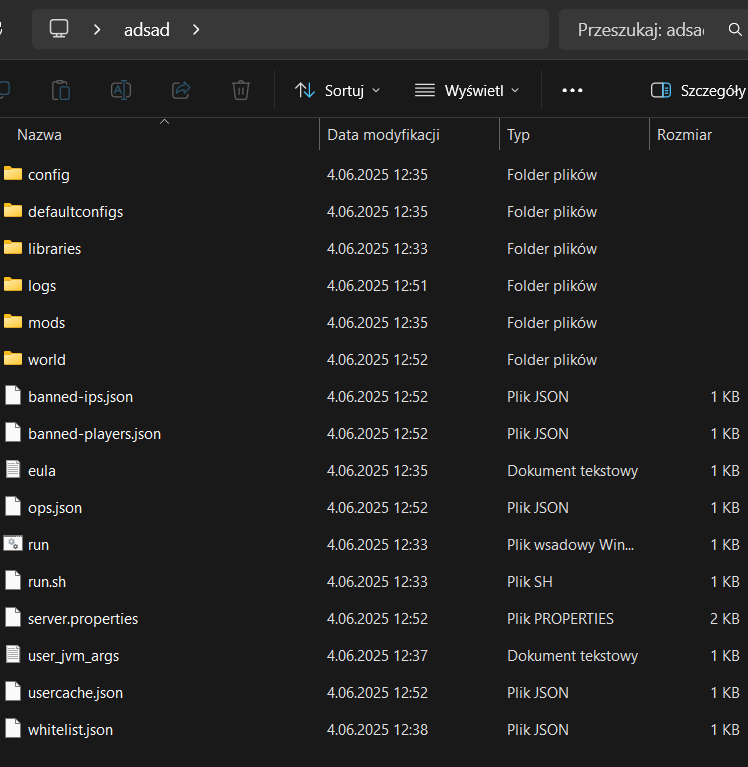The image size is (748, 767).
Task: Open the Wyświetl view dropdown
Action: pyautogui.click(x=467, y=90)
